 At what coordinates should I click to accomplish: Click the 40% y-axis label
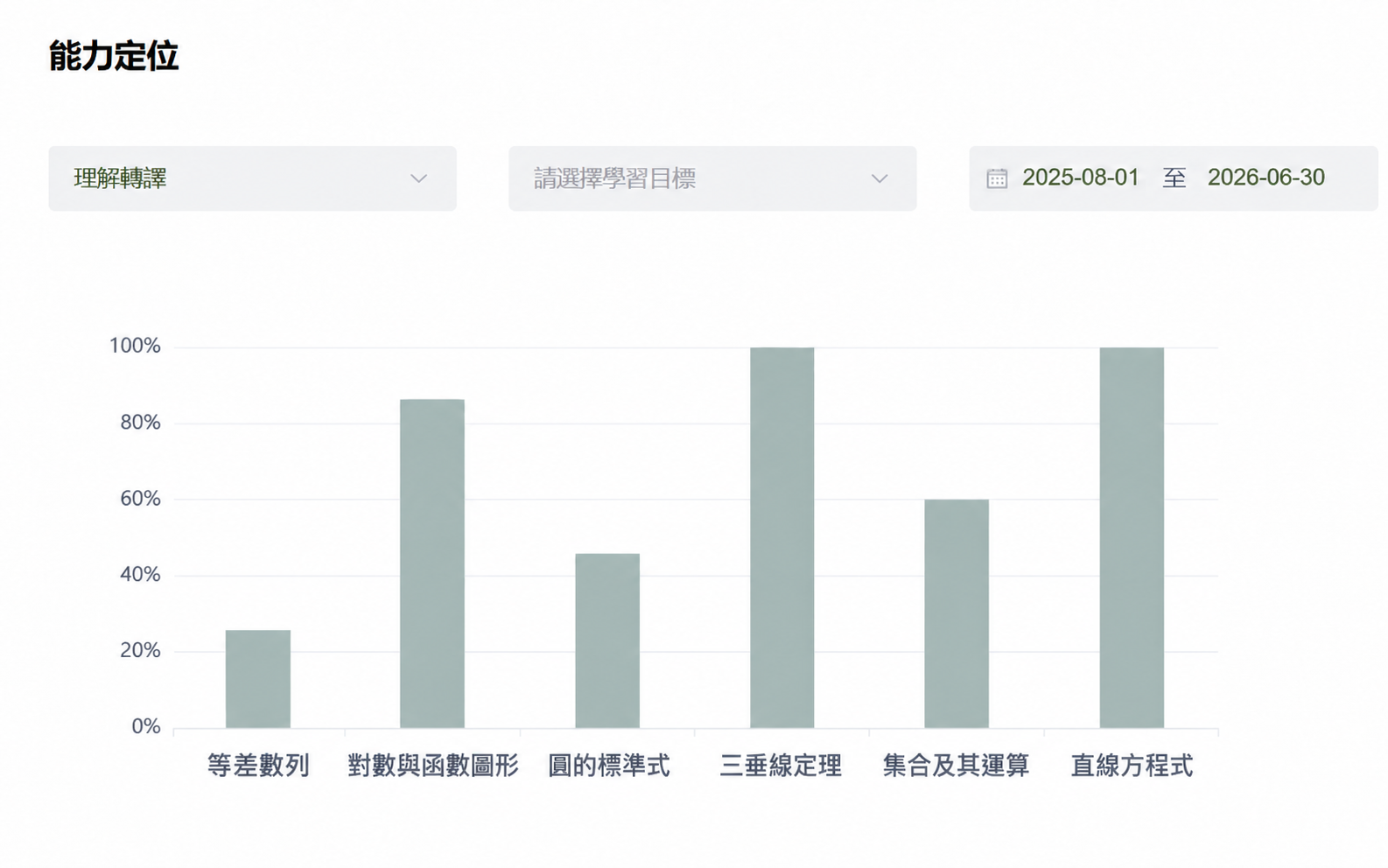[x=140, y=574]
